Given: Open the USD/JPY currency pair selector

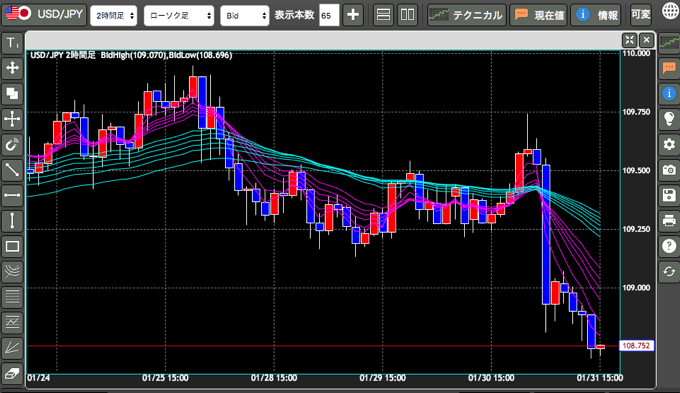Looking at the screenshot, I should pos(45,14).
